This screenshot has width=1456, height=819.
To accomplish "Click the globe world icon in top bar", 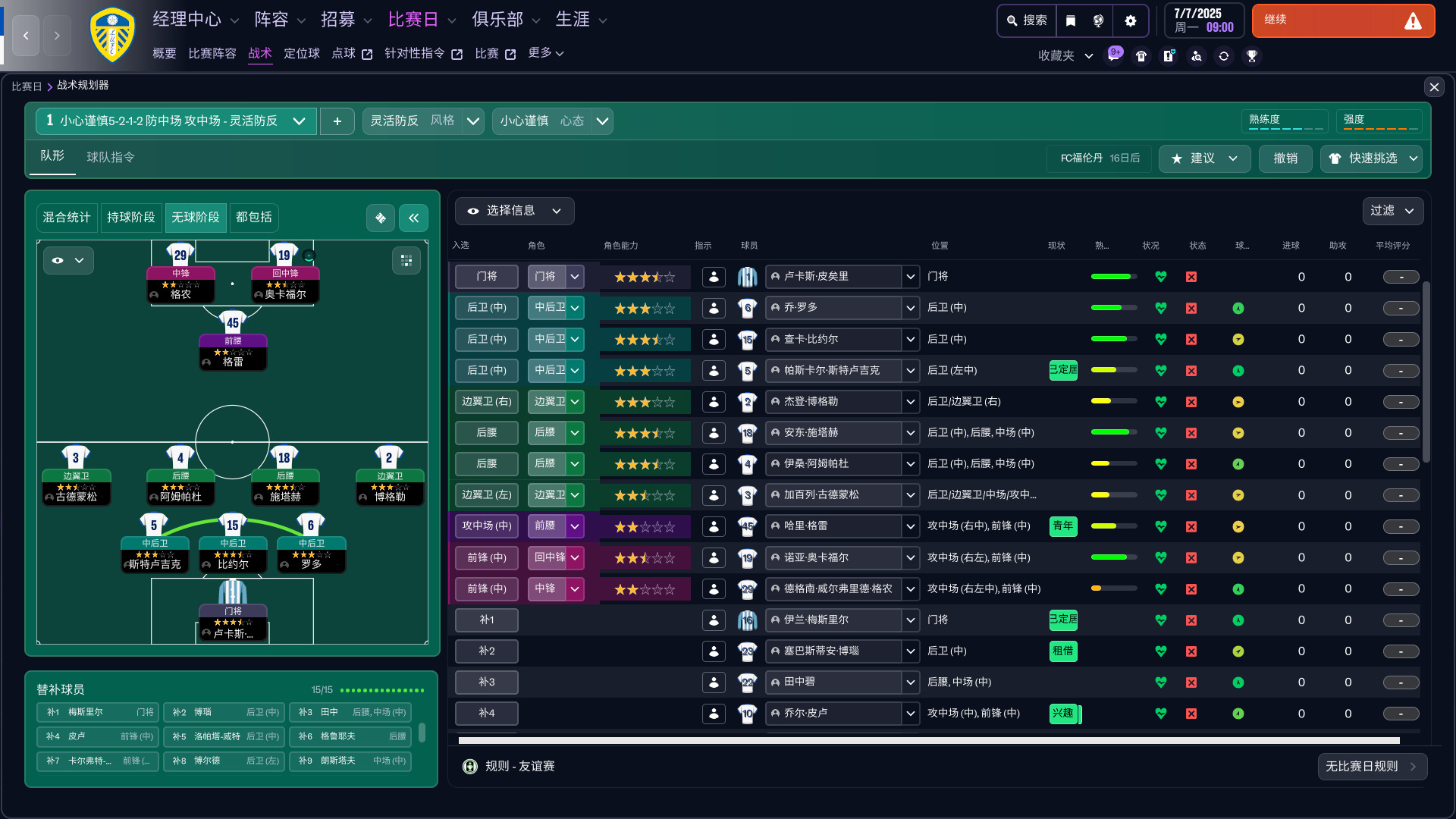I will click(1099, 20).
